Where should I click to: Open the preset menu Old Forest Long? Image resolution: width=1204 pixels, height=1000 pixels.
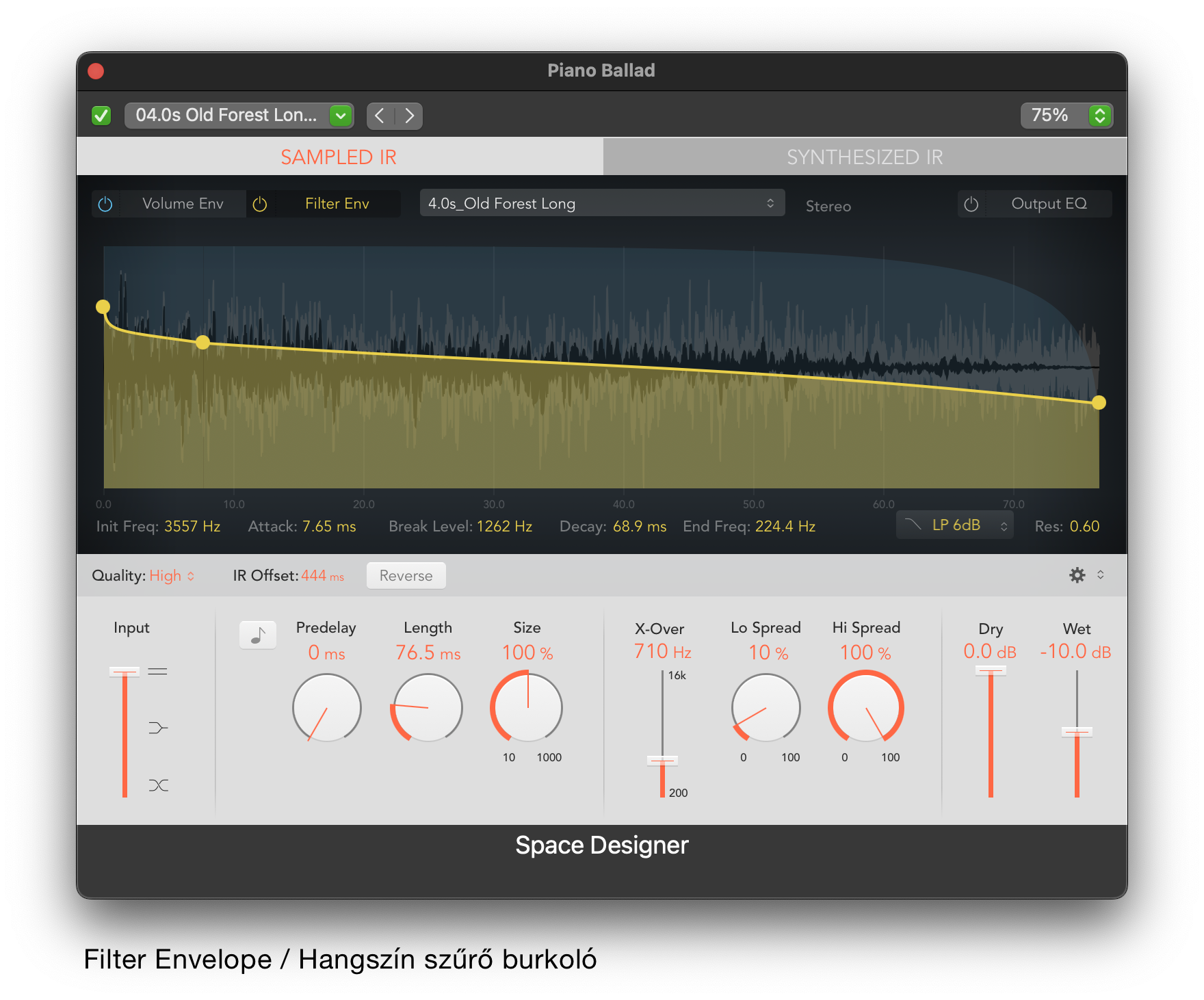click(x=239, y=116)
